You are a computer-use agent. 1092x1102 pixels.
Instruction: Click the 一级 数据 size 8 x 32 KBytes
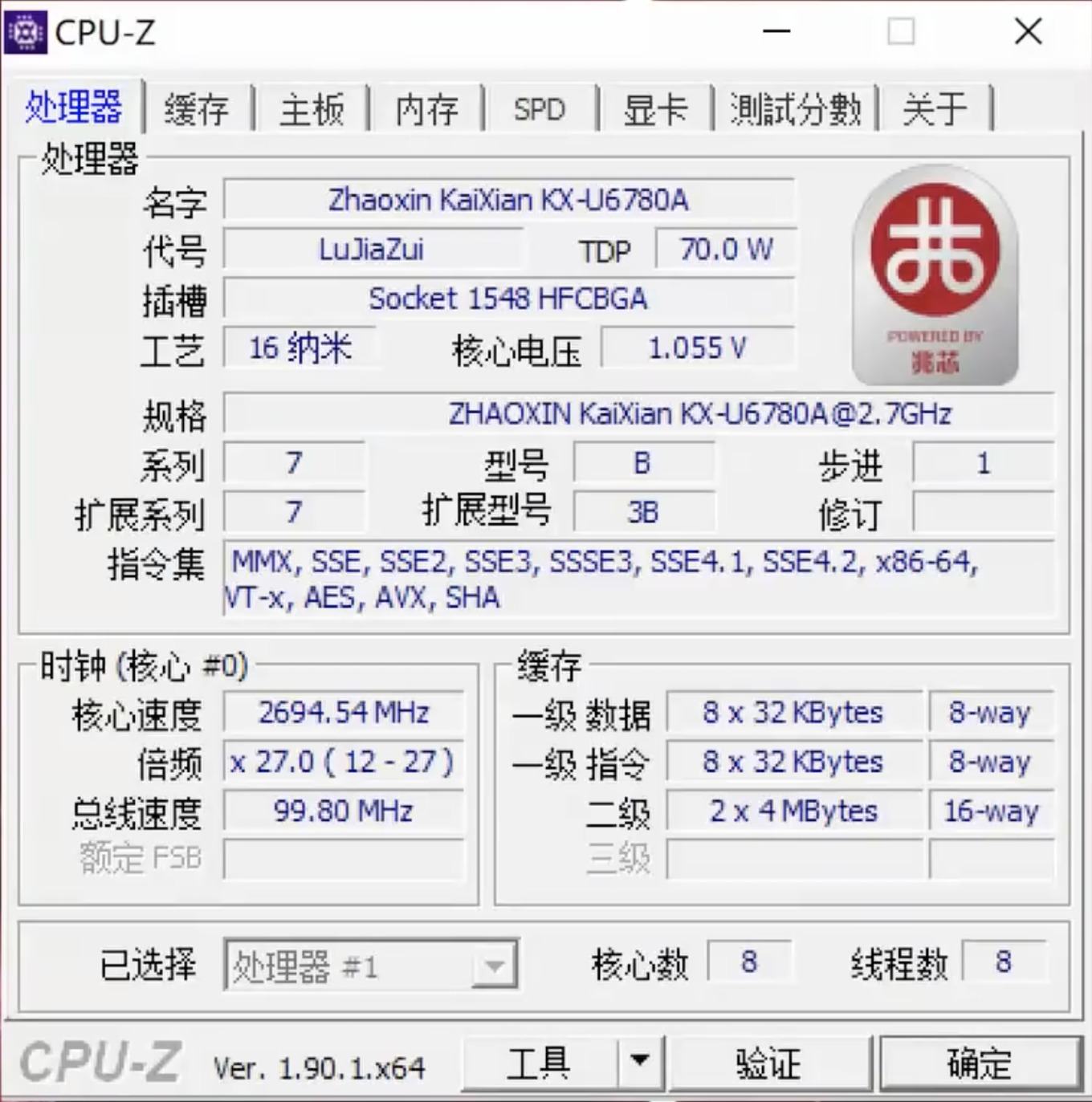794,712
